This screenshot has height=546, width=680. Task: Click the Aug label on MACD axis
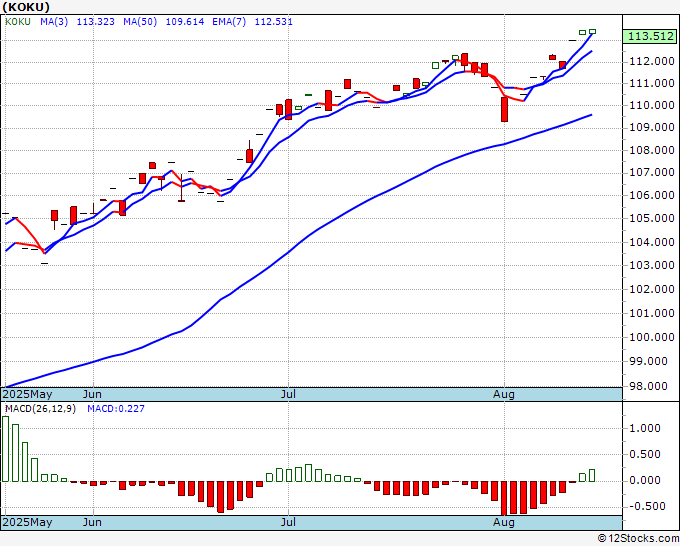504,522
